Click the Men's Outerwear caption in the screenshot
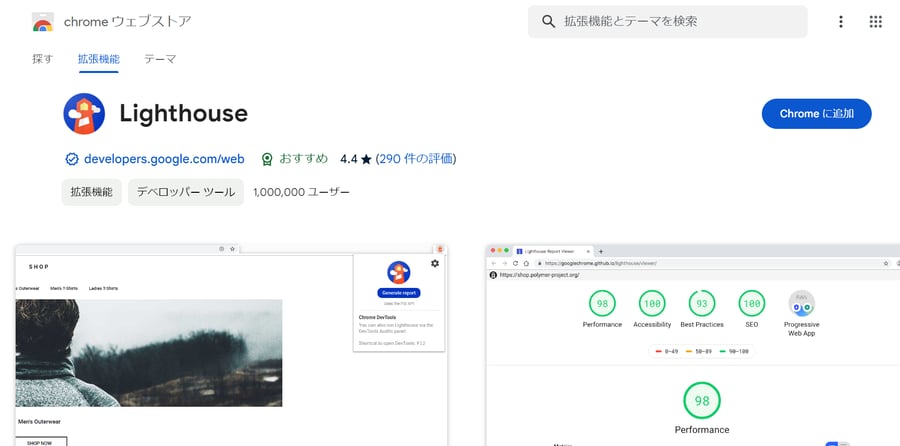Screen dimensions: 900x446 39,422
